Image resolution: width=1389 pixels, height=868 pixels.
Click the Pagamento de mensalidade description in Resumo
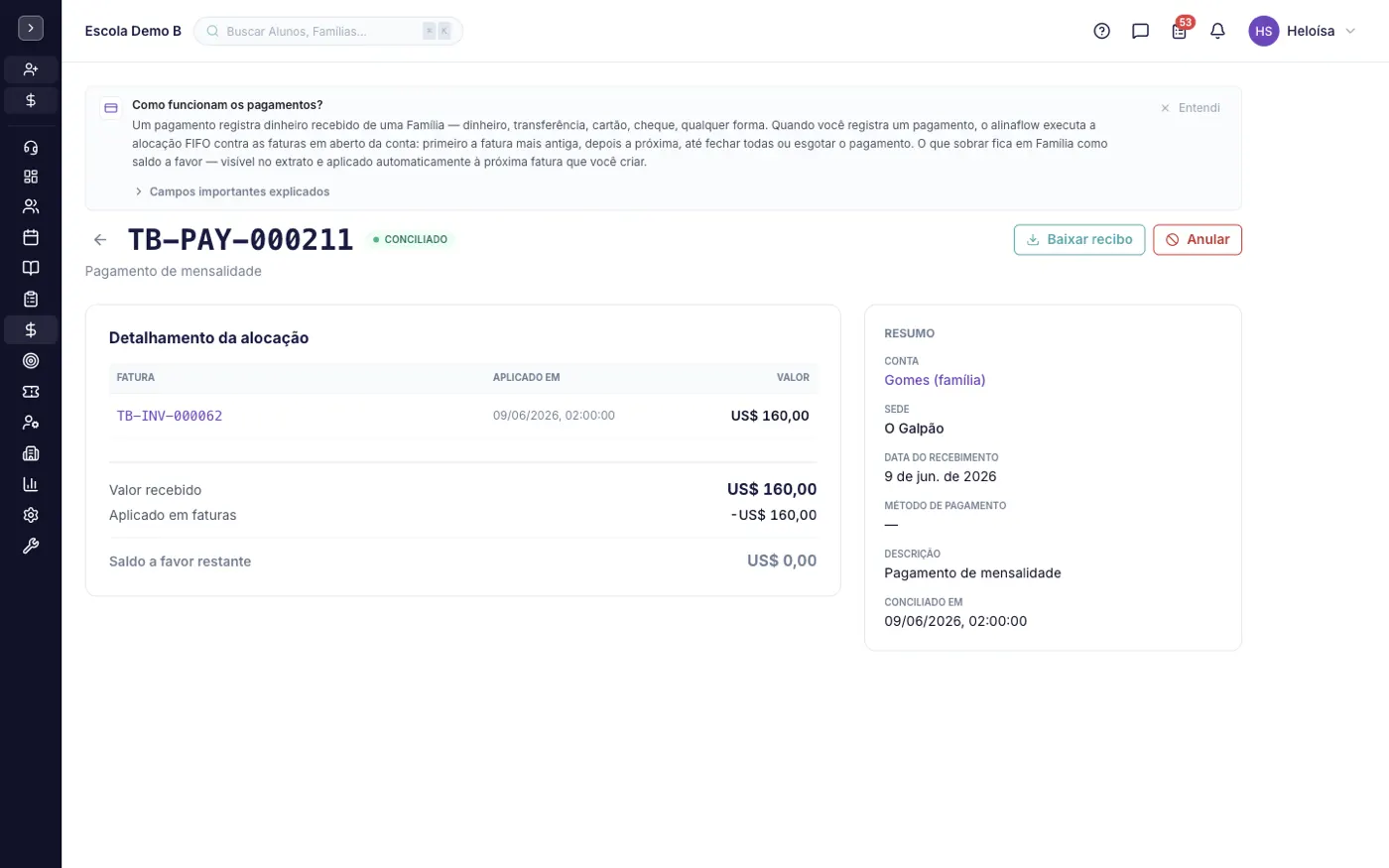[x=972, y=572]
